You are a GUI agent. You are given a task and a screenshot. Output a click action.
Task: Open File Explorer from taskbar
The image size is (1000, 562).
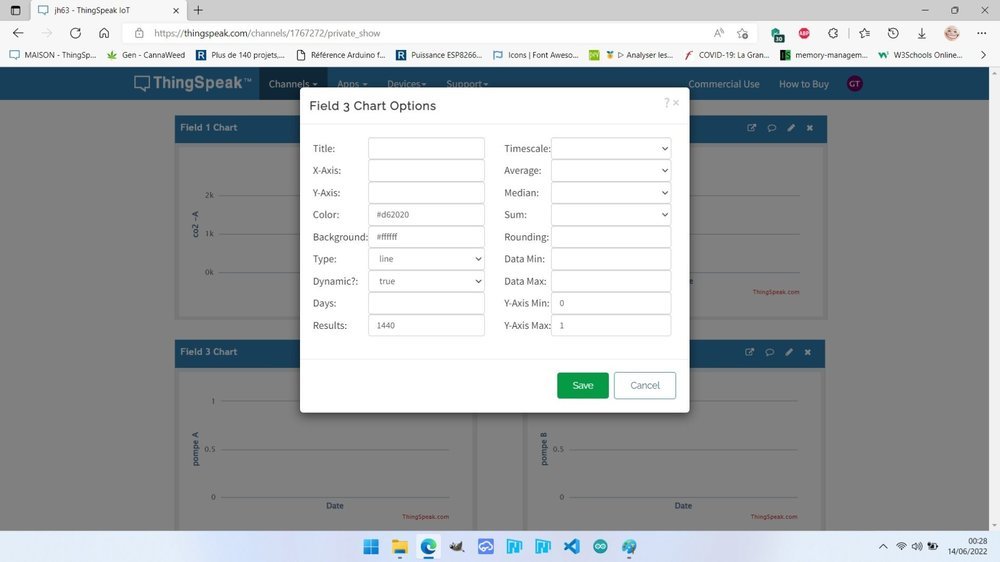point(400,547)
